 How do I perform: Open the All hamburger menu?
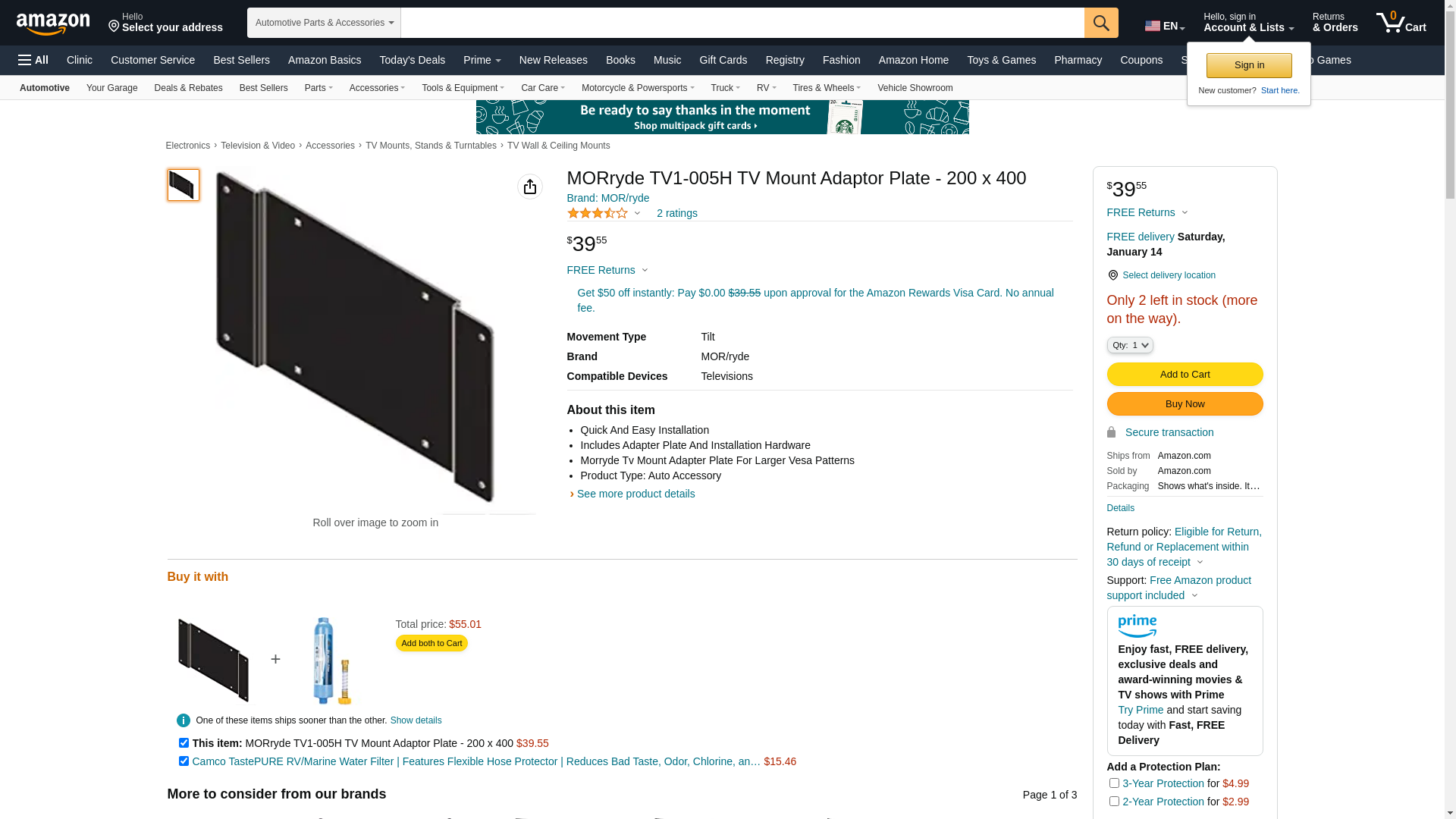pos(33,60)
